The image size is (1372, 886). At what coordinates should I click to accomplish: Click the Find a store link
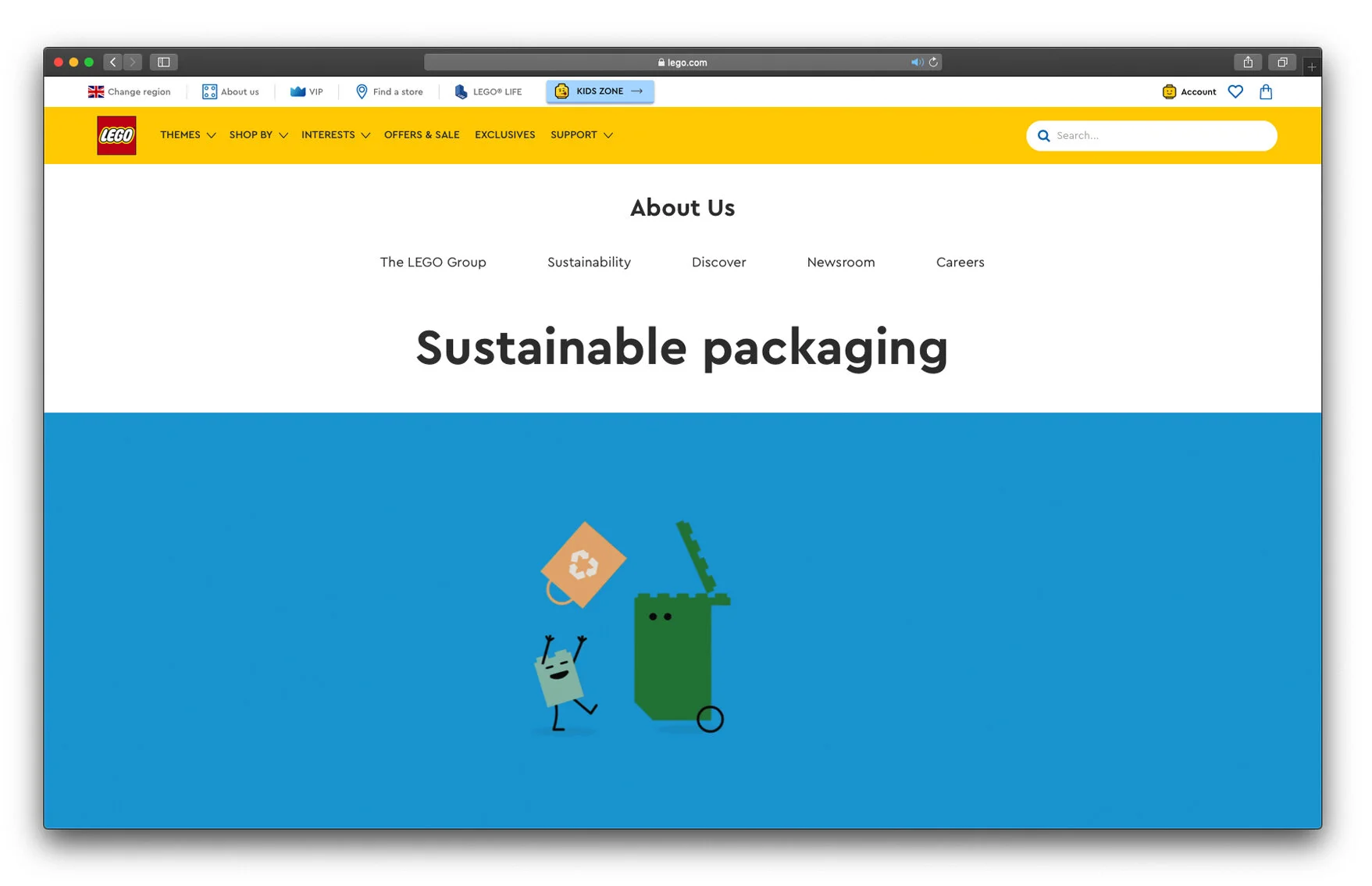398,91
